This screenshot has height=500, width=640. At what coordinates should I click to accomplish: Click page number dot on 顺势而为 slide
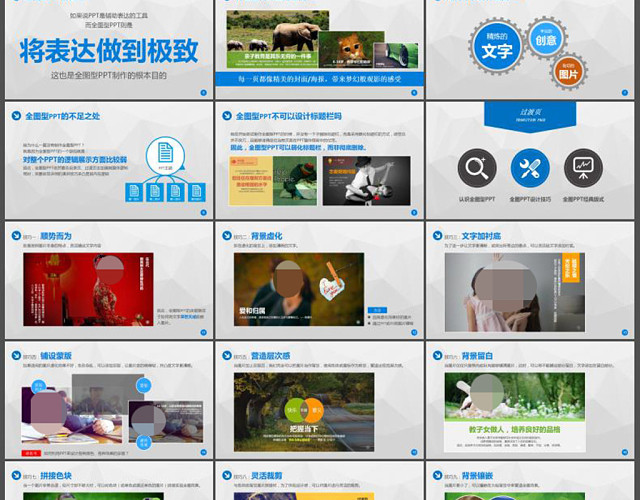coord(204,332)
